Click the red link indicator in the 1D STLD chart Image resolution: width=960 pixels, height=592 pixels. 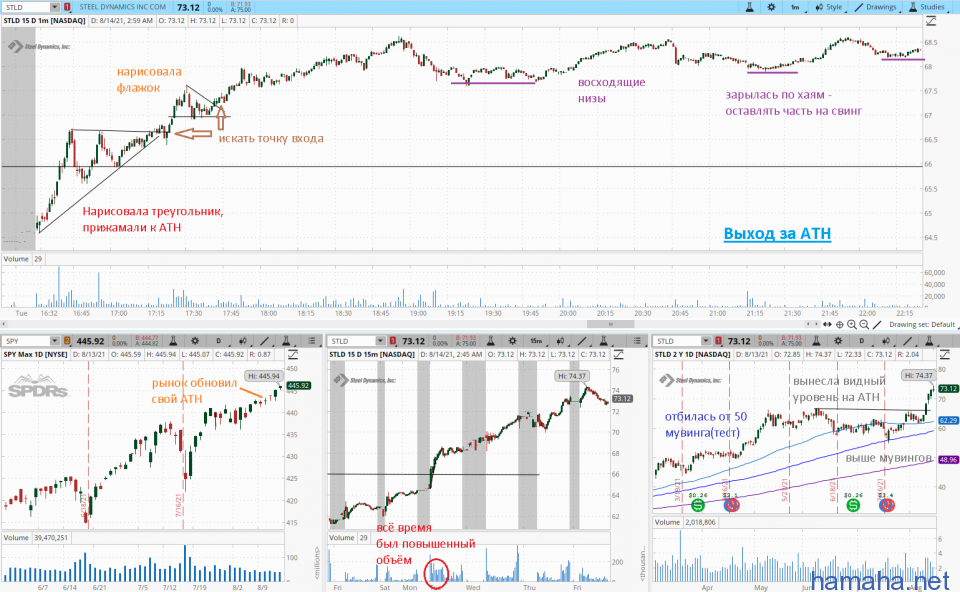pyautogui.click(x=718, y=341)
